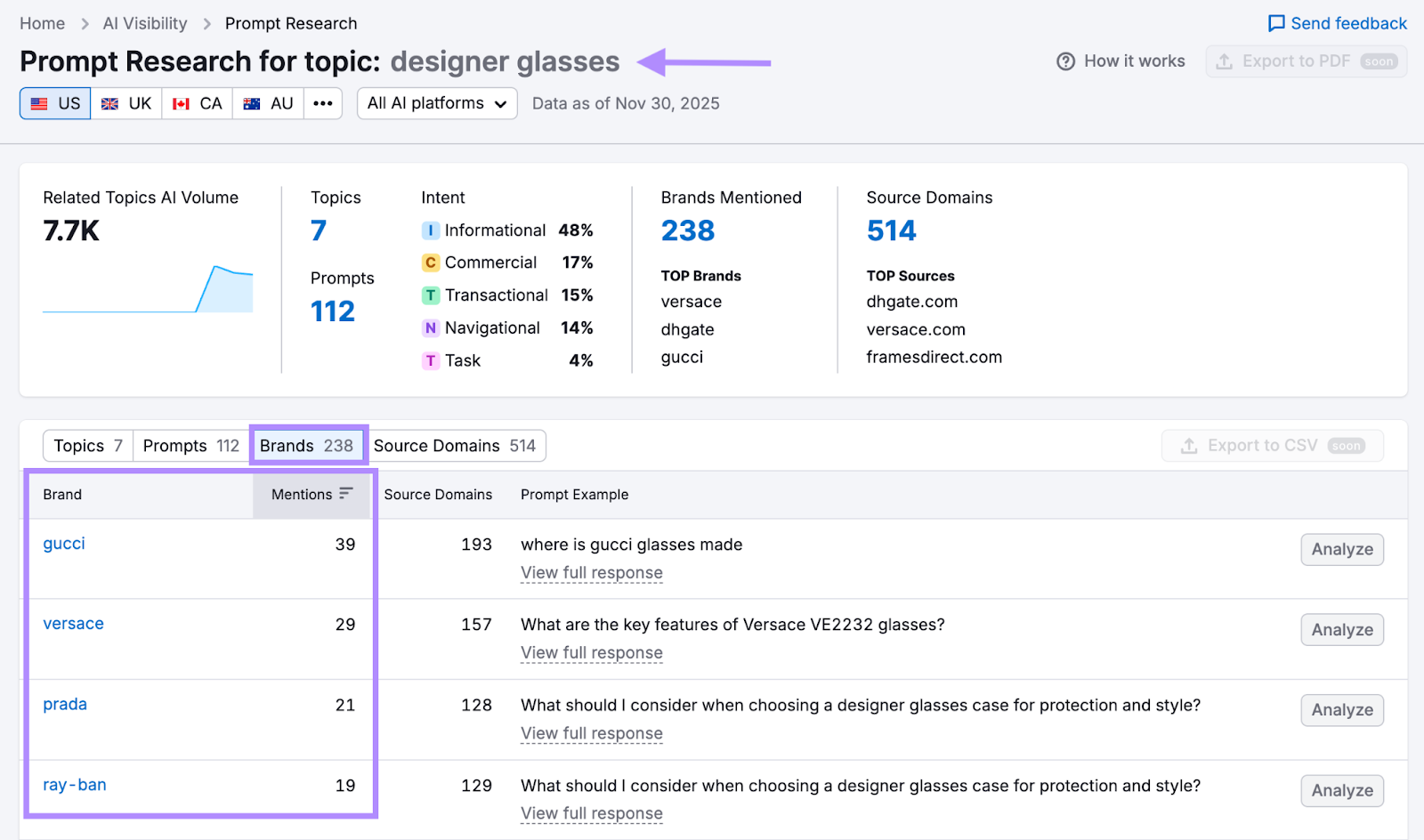1424x840 pixels.
Task: Open the Source Domains 514 tab
Action: [457, 445]
